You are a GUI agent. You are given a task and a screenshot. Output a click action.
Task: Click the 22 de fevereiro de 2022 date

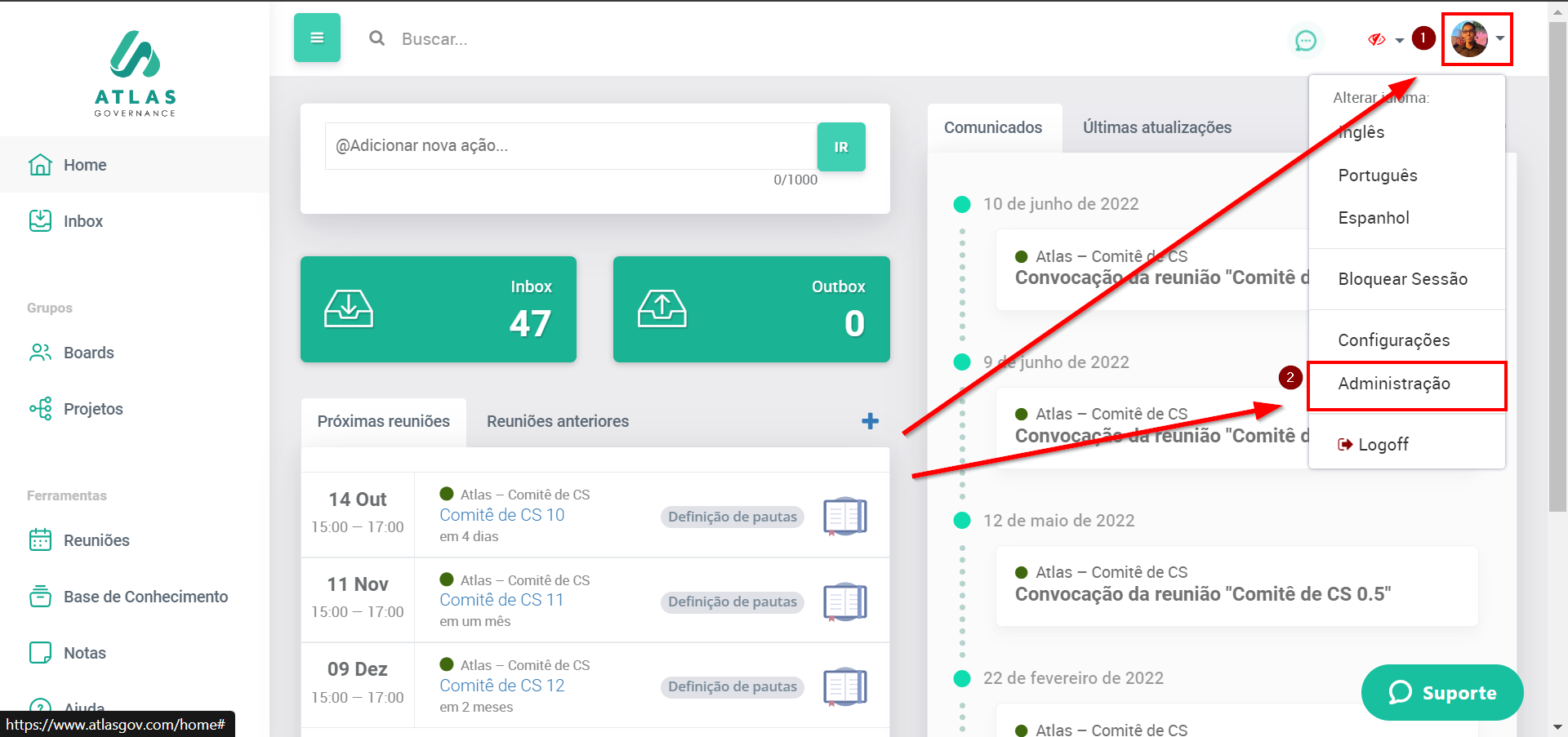click(x=1073, y=678)
